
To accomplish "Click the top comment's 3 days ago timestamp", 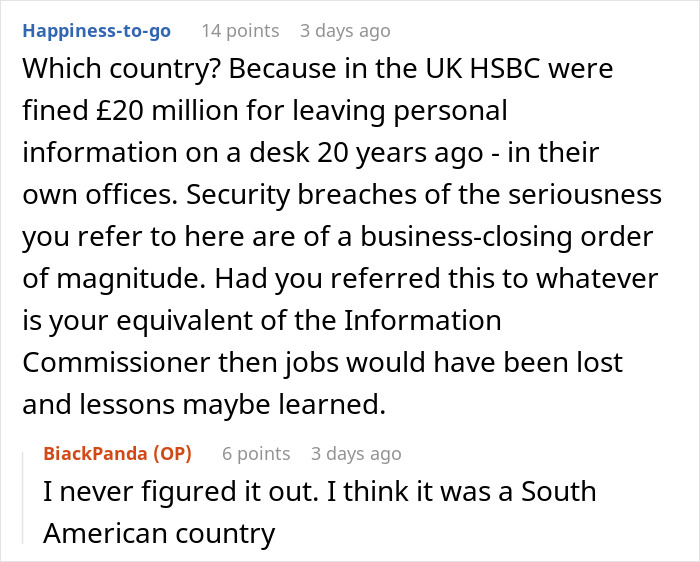I will [x=345, y=31].
